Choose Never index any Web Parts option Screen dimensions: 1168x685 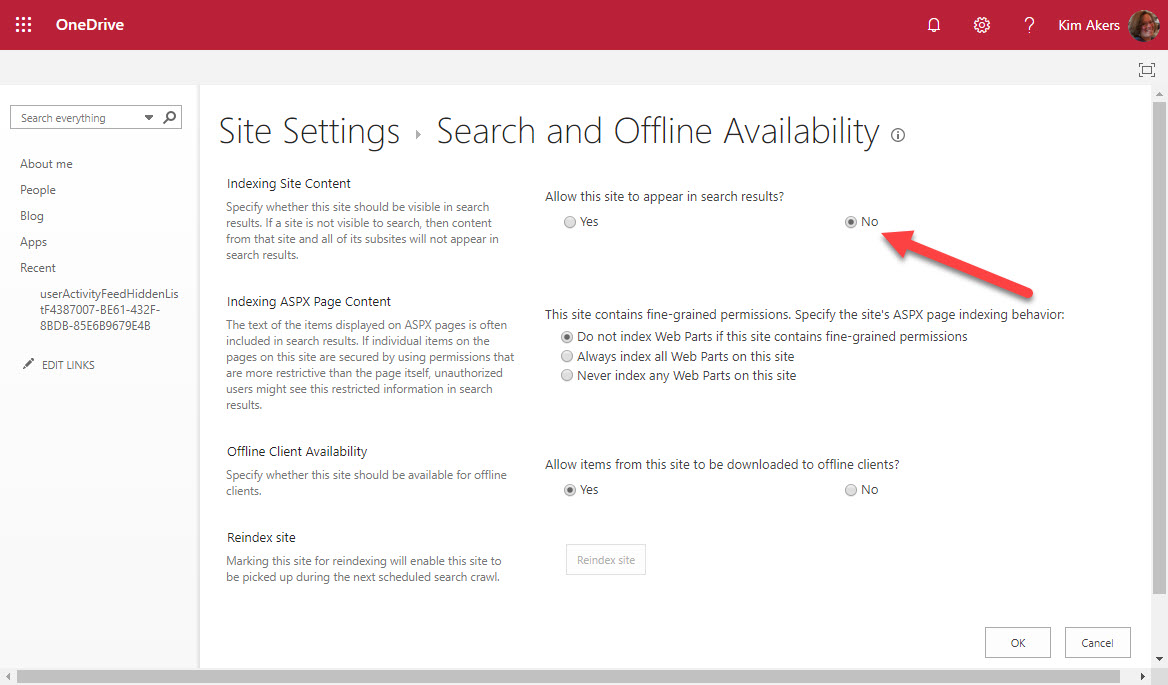click(567, 376)
